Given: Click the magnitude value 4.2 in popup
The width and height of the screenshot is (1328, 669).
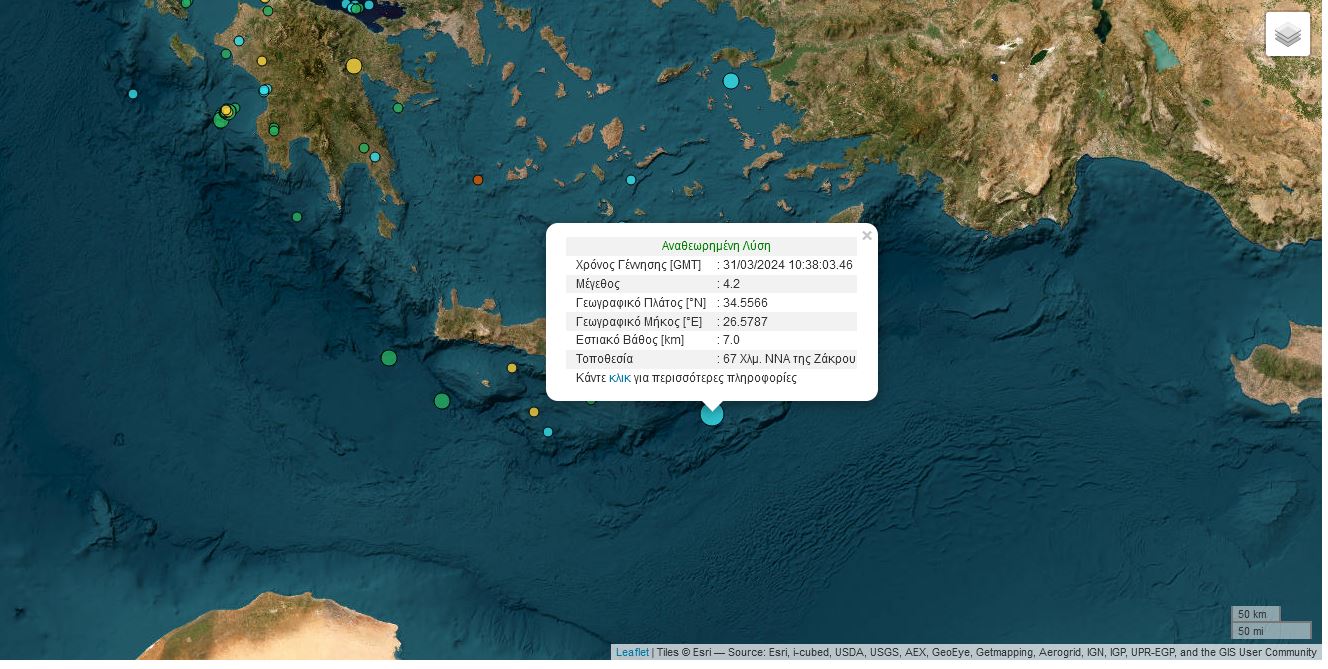Looking at the screenshot, I should [x=731, y=284].
